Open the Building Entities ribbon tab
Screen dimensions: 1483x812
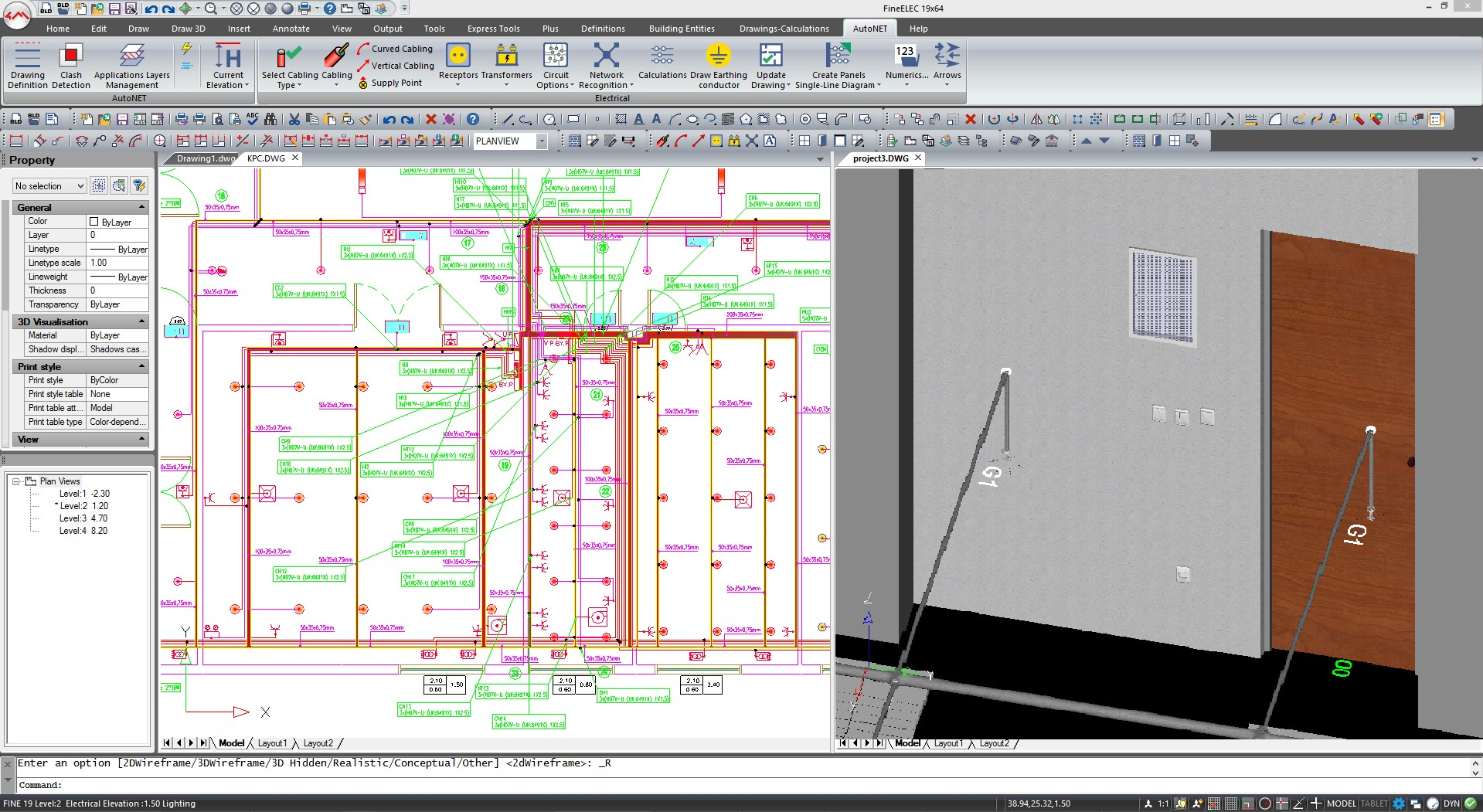681,29
